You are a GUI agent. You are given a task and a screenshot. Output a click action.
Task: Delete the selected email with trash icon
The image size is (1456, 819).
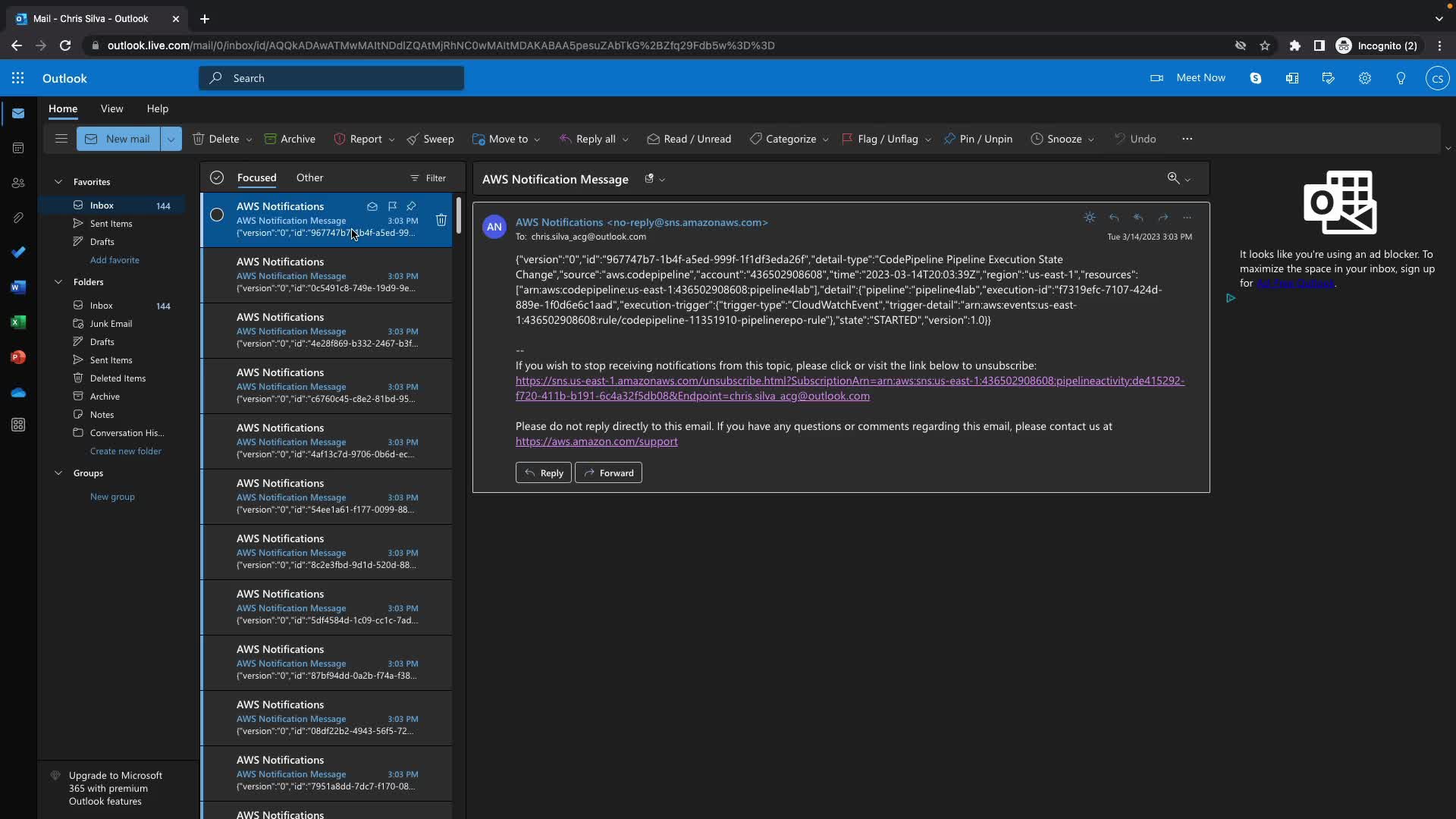pyautogui.click(x=441, y=220)
